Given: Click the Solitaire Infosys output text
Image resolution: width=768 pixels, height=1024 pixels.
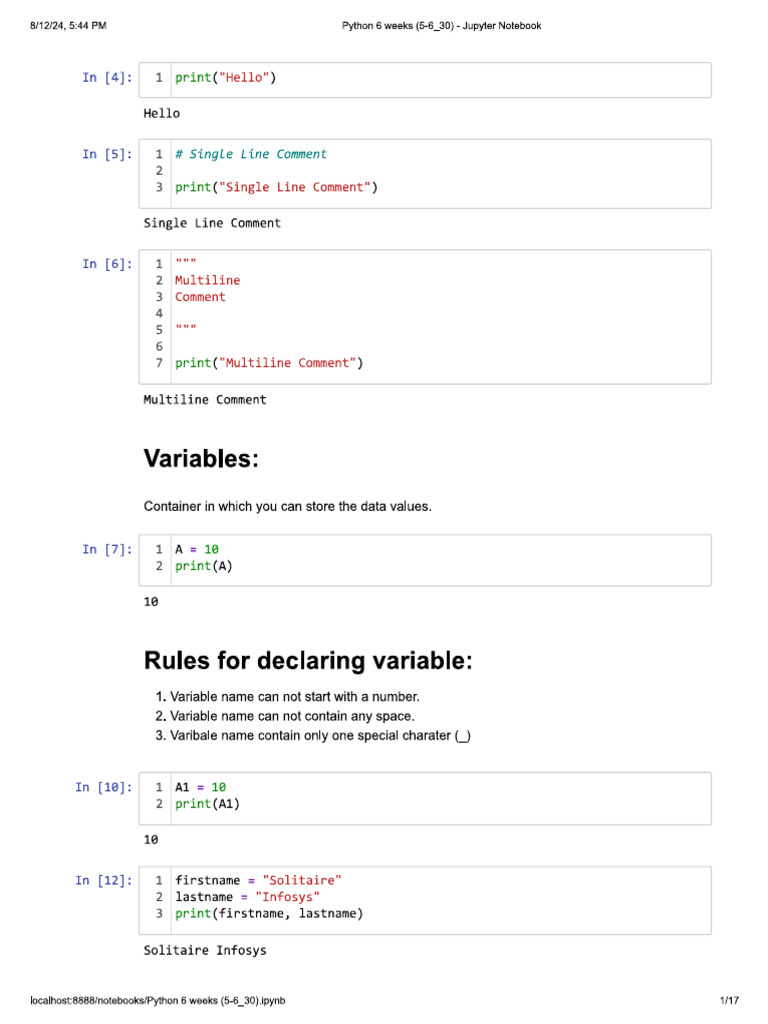Looking at the screenshot, I should click(205, 950).
